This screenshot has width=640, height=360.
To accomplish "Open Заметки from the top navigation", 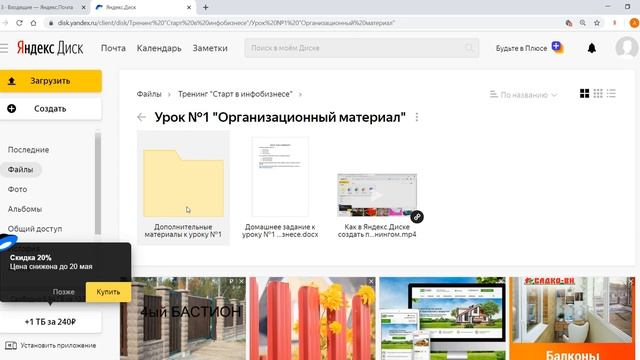I will click(210, 48).
